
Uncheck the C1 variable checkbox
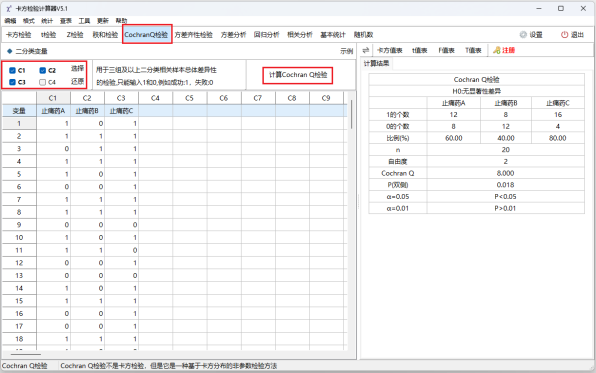(12, 70)
